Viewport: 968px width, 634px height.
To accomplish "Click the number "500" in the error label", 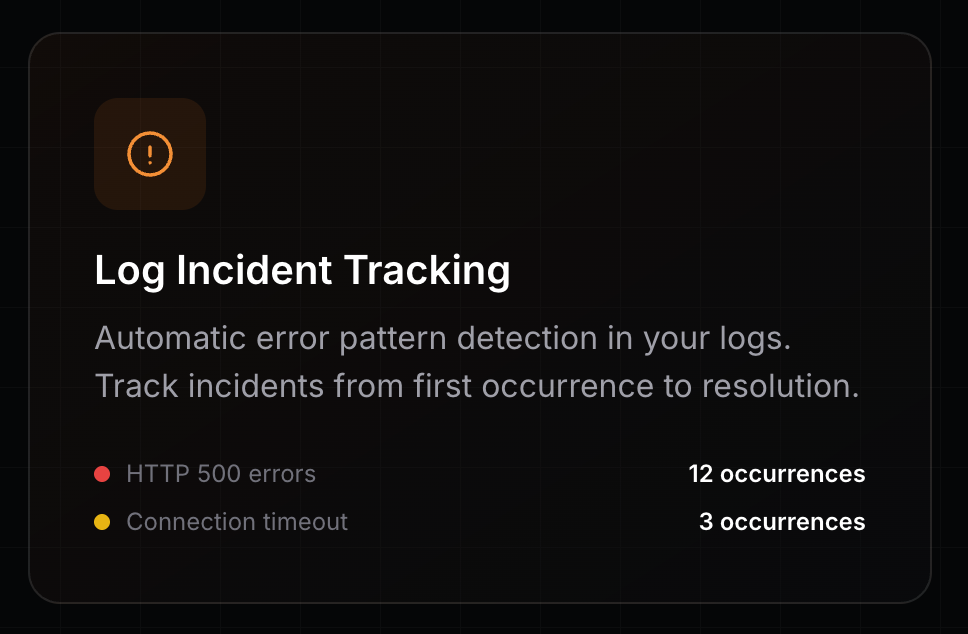I will pyautogui.click(x=219, y=474).
